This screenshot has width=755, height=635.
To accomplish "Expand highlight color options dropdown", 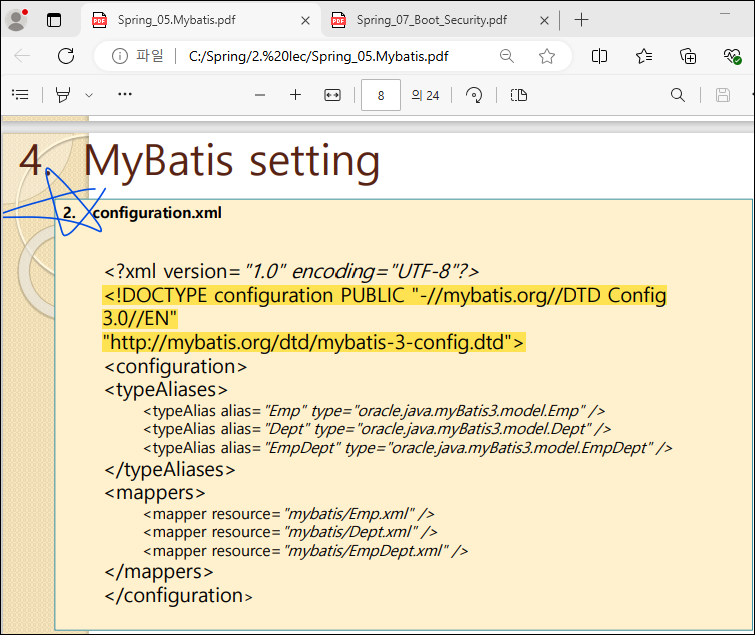I will 89,95.
